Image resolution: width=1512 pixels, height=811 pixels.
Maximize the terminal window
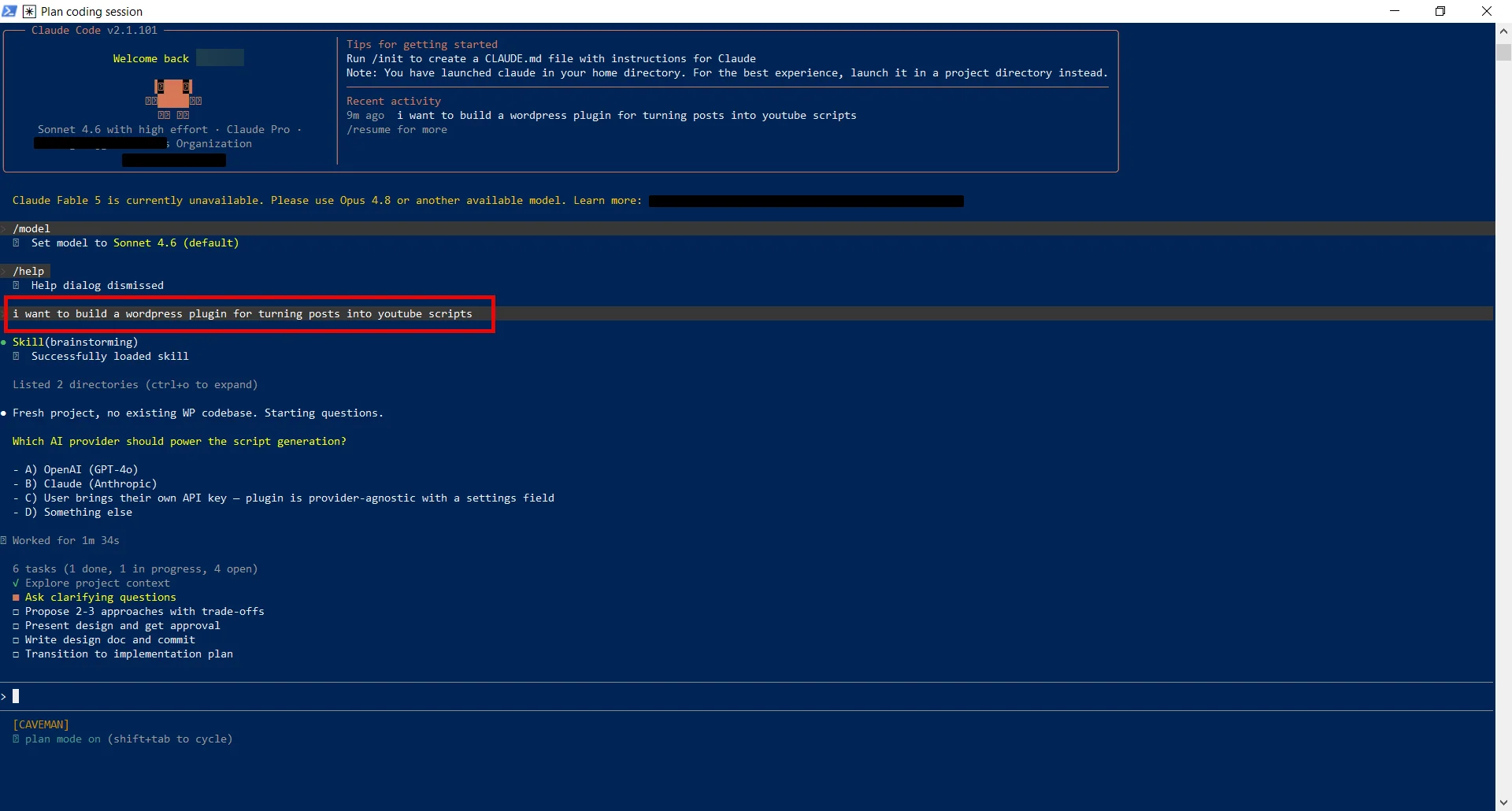pyautogui.click(x=1440, y=11)
